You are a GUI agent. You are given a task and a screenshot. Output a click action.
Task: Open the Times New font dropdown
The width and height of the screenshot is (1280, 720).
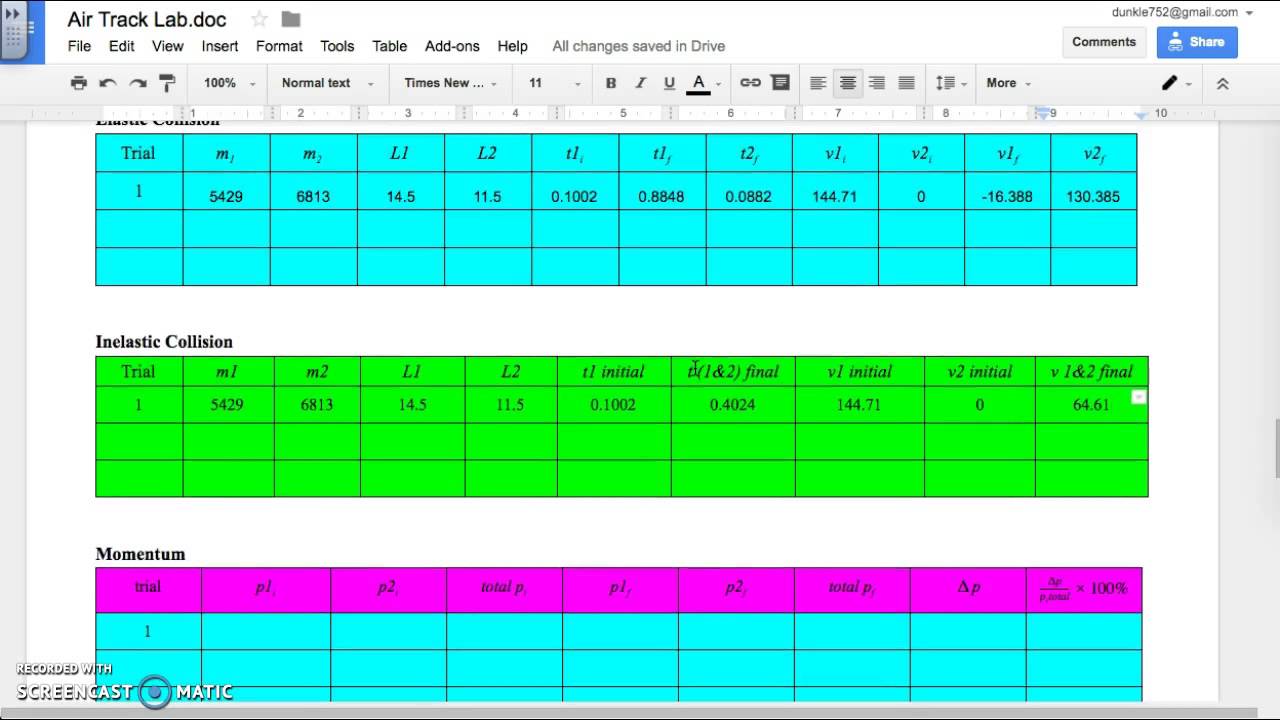coord(450,83)
